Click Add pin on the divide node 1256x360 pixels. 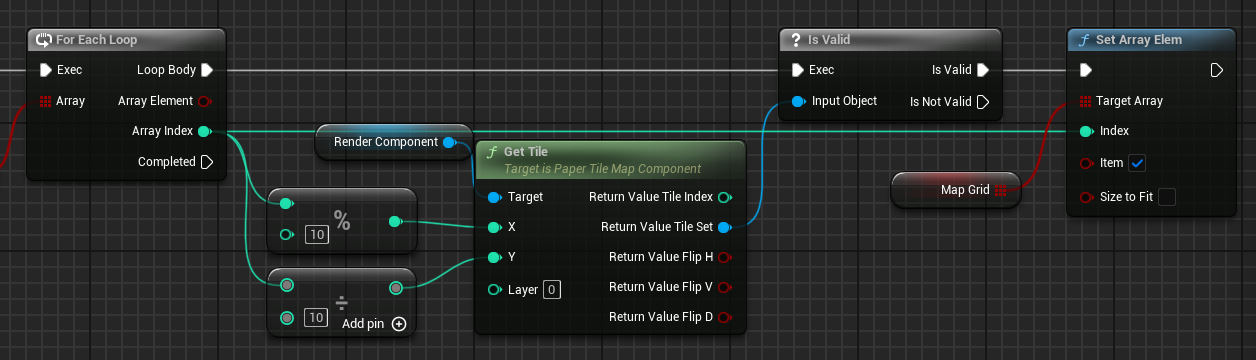pyautogui.click(x=374, y=323)
